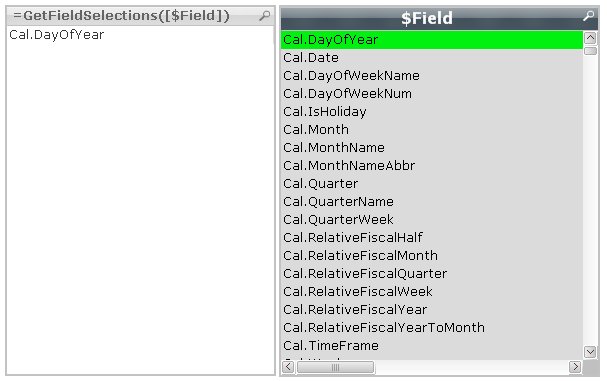Click vertical scrollbar down arrow

[590, 352]
